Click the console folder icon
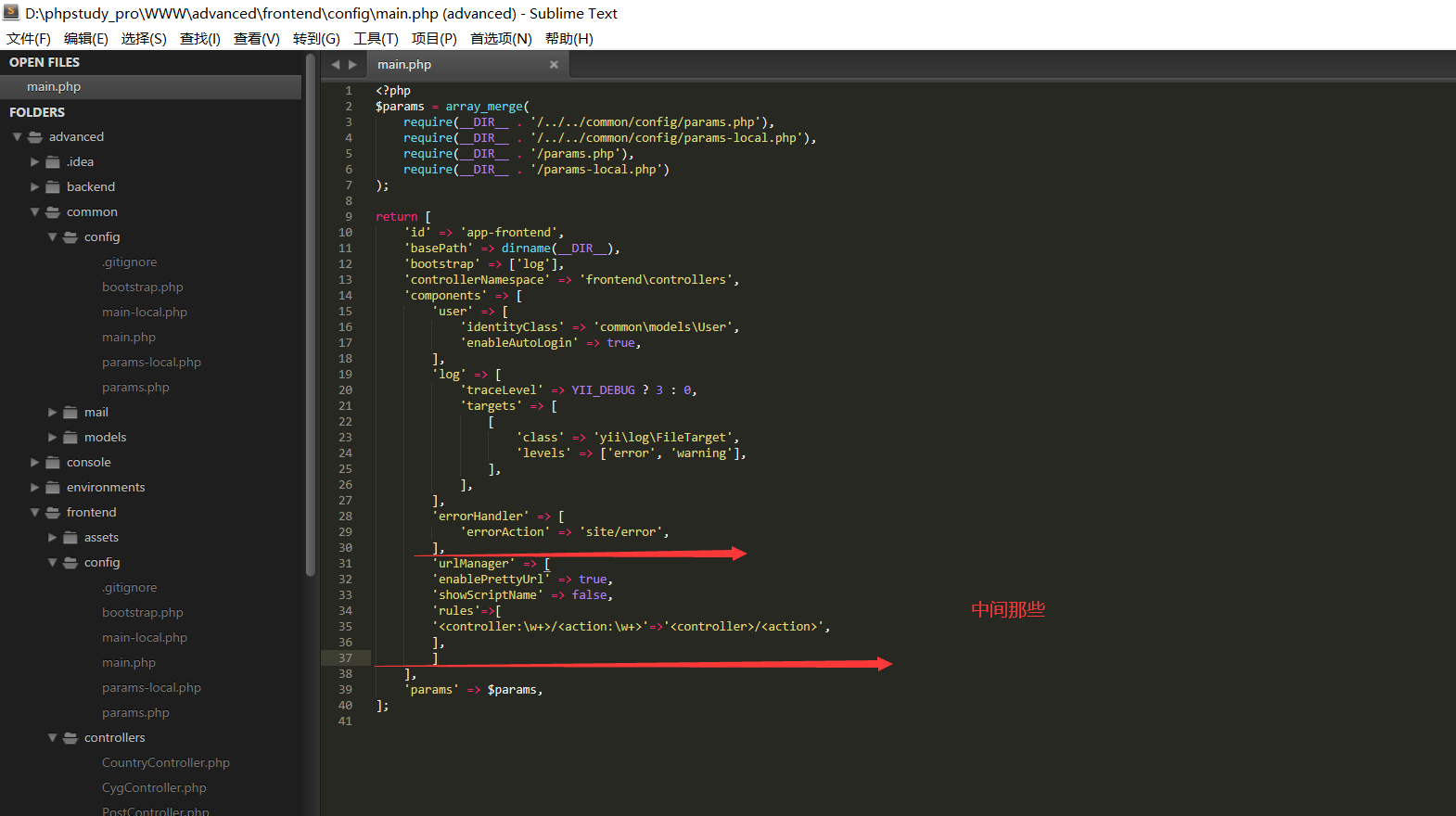 coord(53,462)
